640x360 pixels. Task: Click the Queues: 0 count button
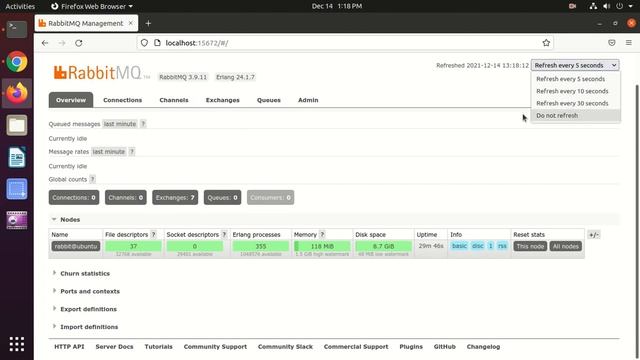(222, 198)
